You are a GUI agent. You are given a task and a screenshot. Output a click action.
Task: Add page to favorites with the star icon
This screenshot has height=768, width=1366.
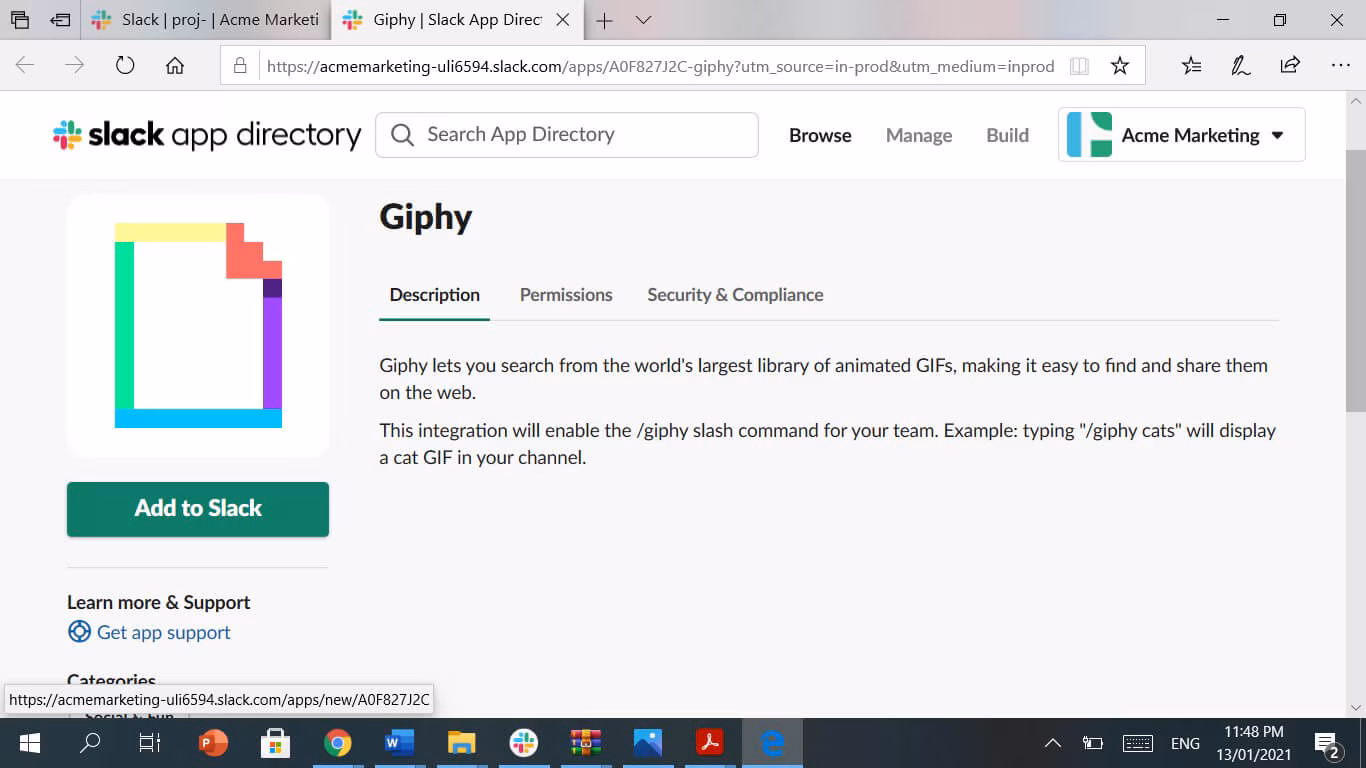(x=1120, y=66)
